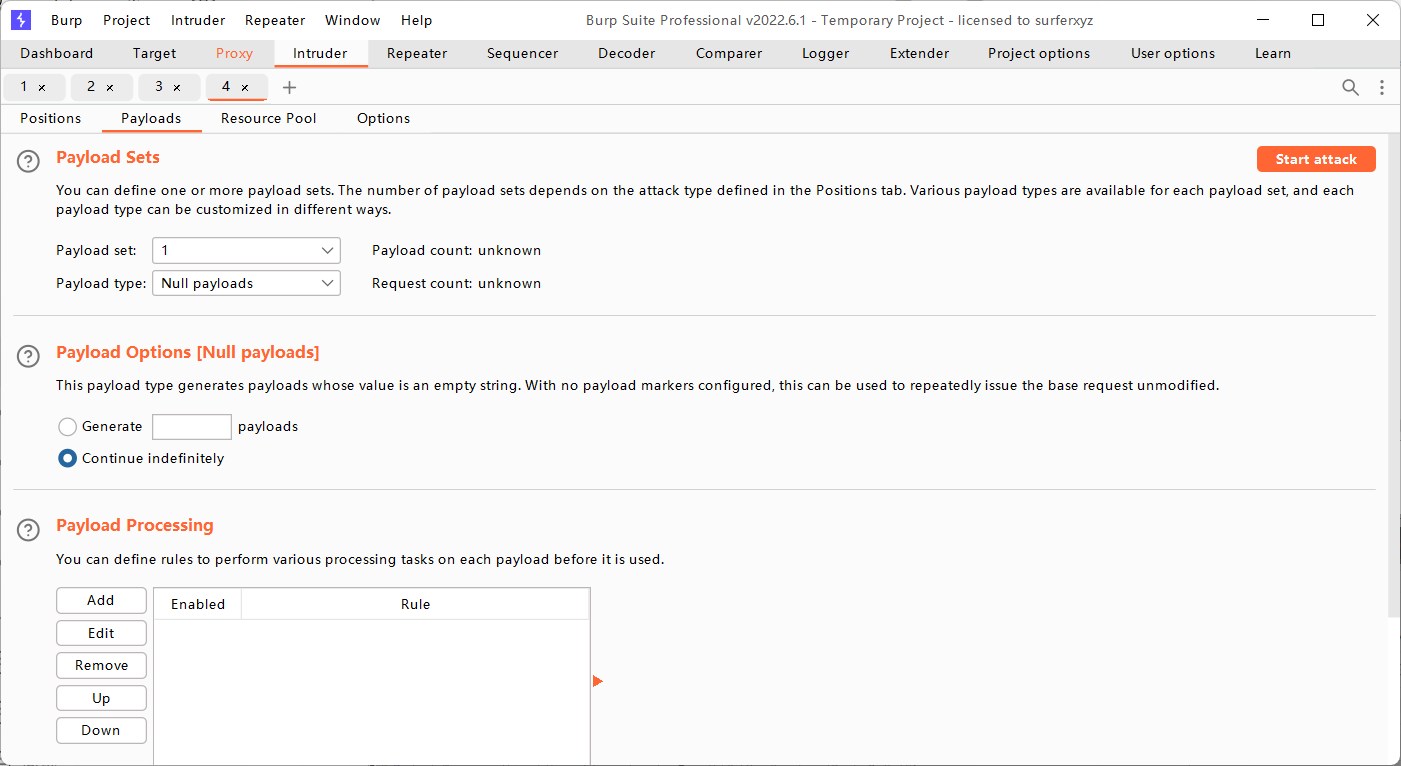Viewport: 1401px width, 766px height.
Task: Select Intruder attack tab 2
Action: (x=91, y=87)
